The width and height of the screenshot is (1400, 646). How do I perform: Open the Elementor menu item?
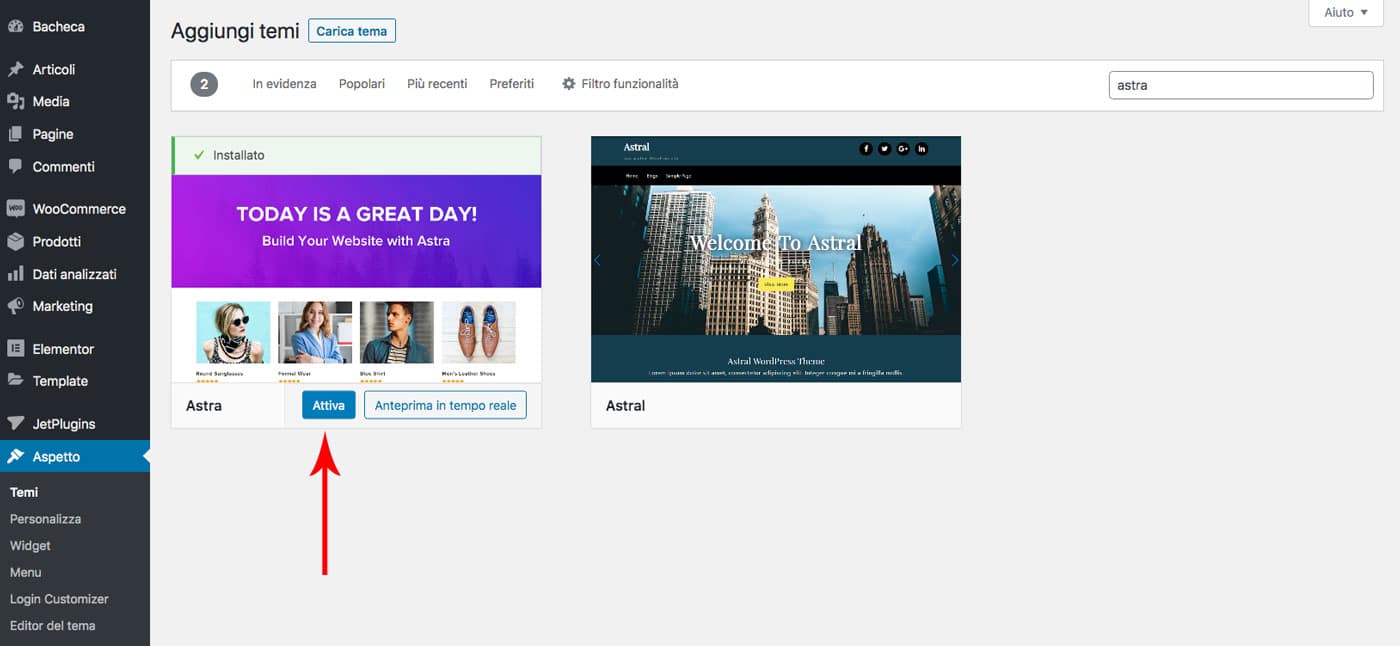pos(75,349)
